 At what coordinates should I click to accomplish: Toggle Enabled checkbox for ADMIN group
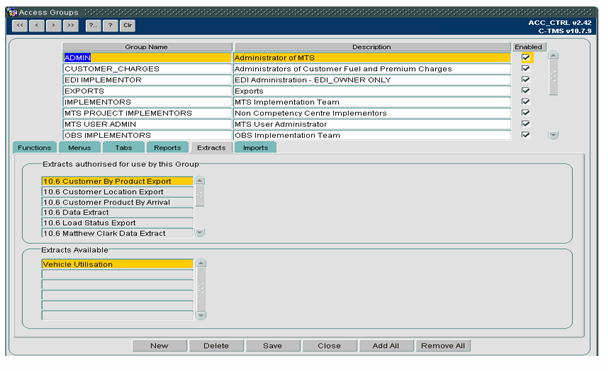(526, 57)
